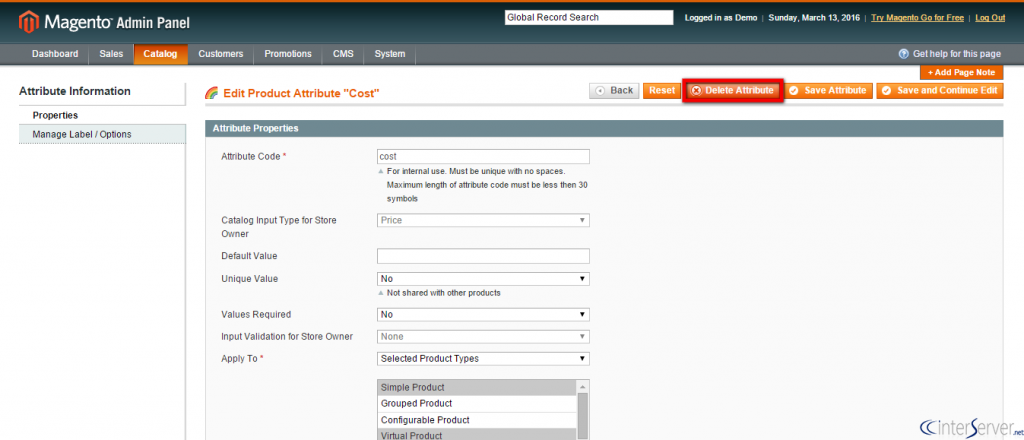
Task: Click the Add Page Note button
Action: (961, 72)
